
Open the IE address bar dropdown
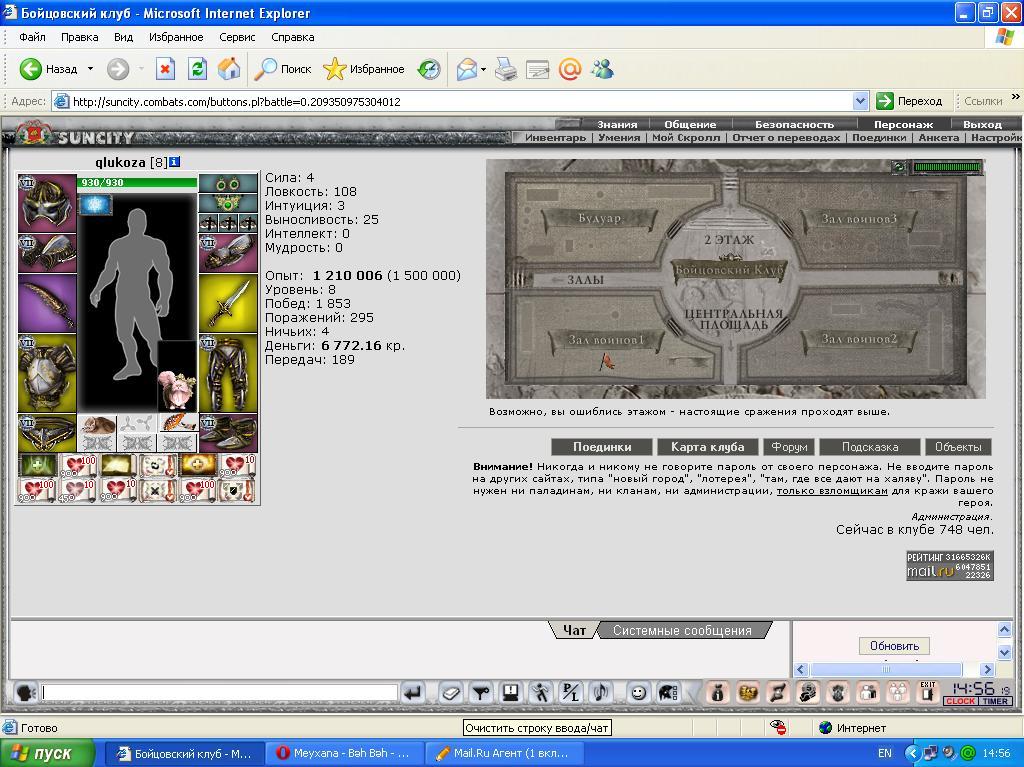861,101
